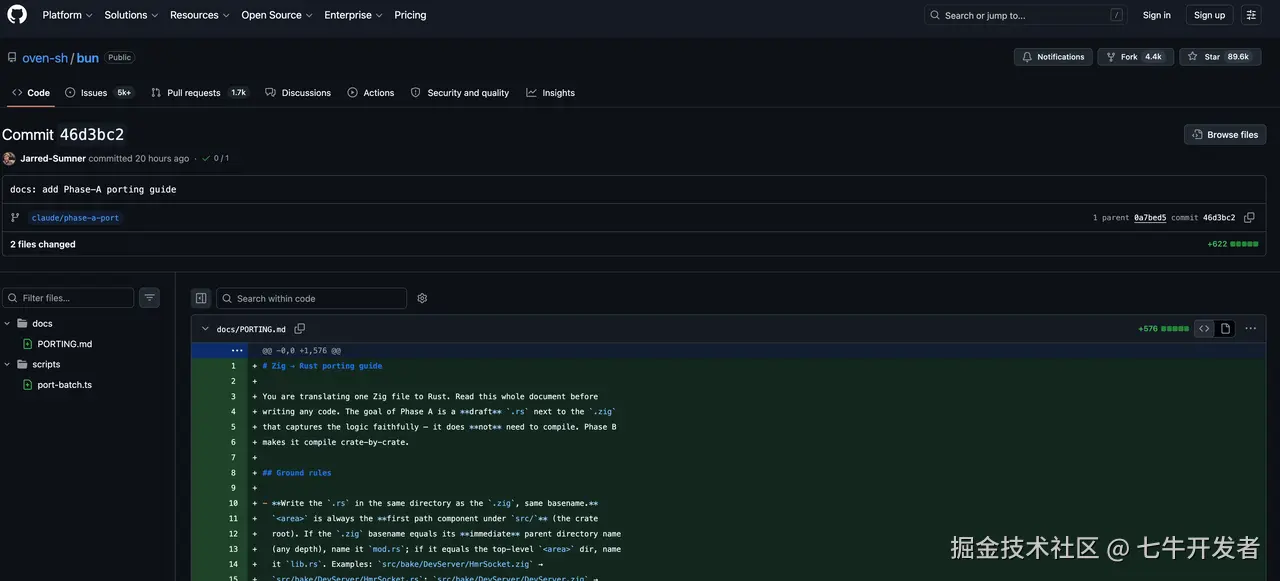
Task: Expand hidden lines above the hunk
Action: pyautogui.click(x=237, y=351)
